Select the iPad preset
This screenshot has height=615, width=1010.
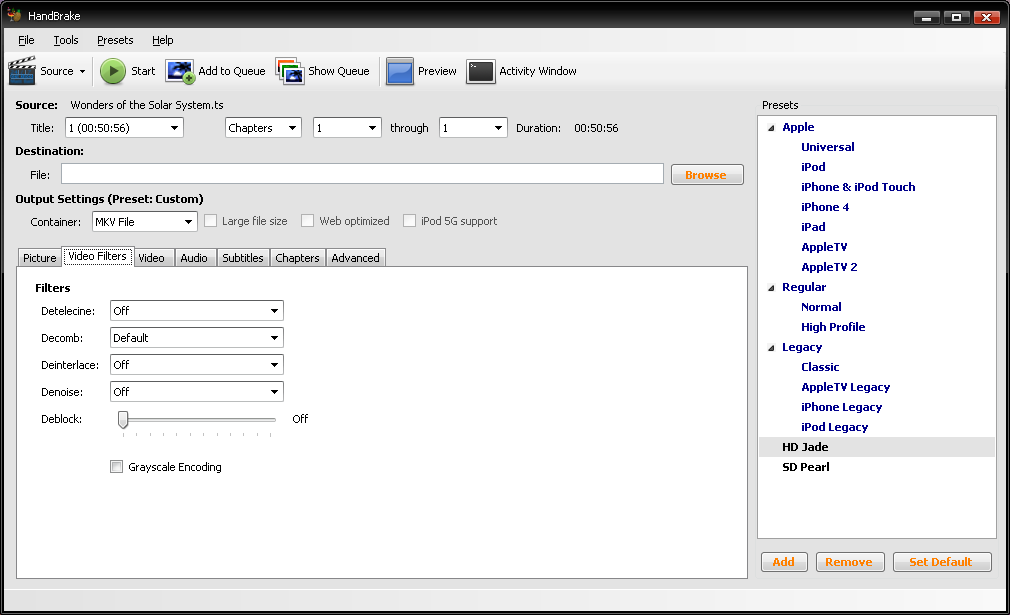coord(813,227)
